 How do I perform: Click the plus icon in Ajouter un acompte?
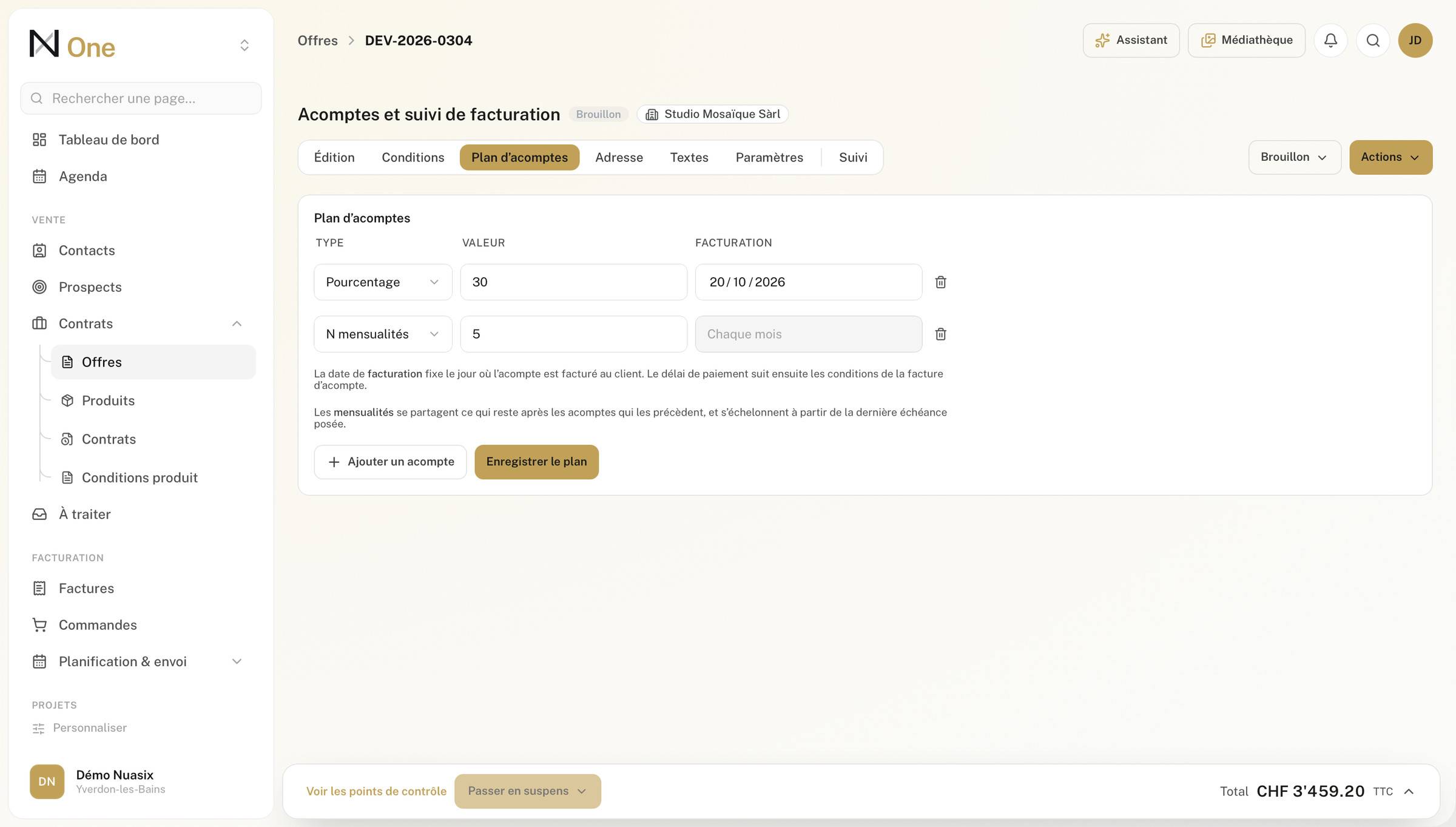(x=334, y=462)
